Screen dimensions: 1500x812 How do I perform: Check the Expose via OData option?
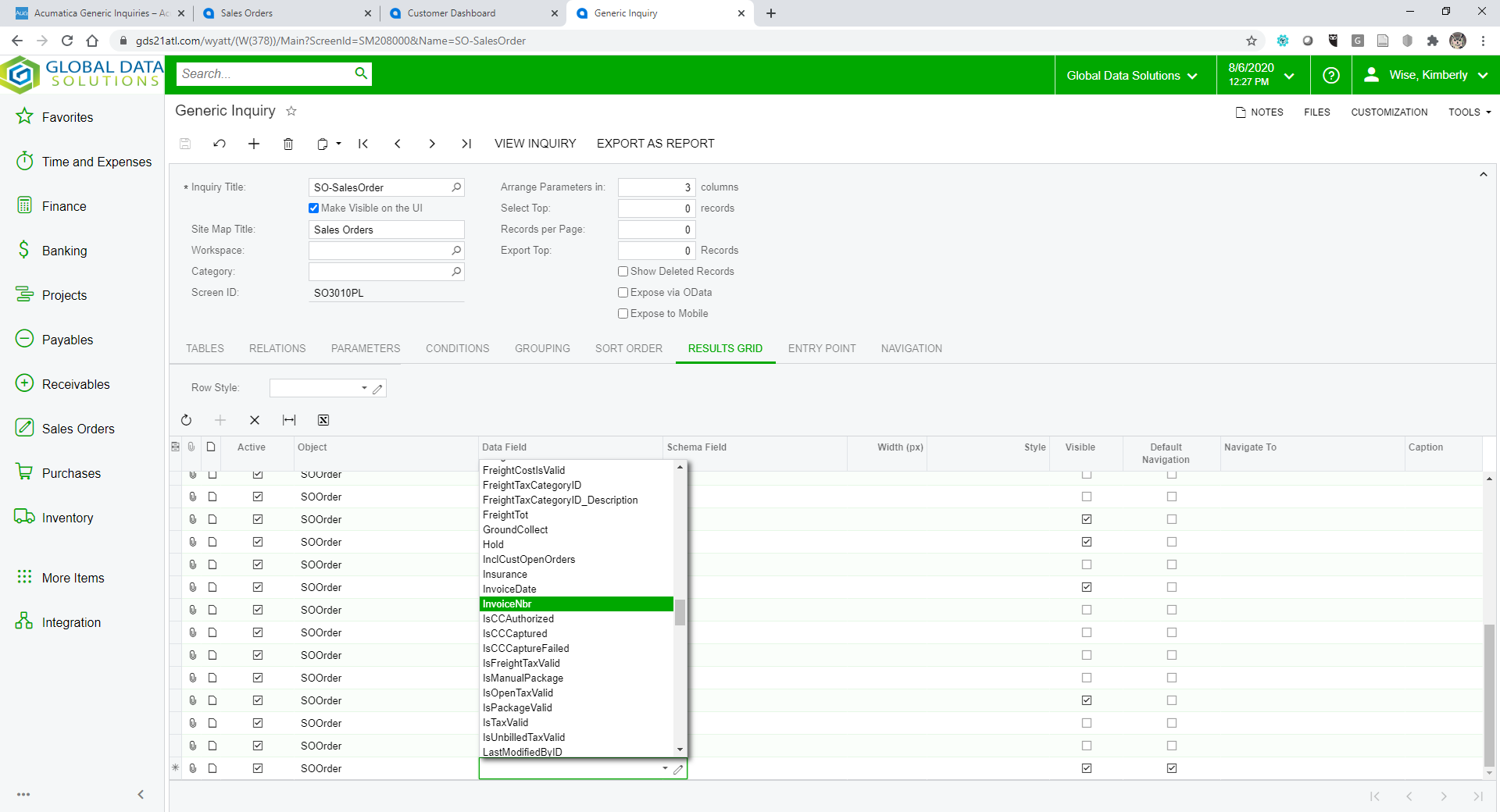click(623, 293)
